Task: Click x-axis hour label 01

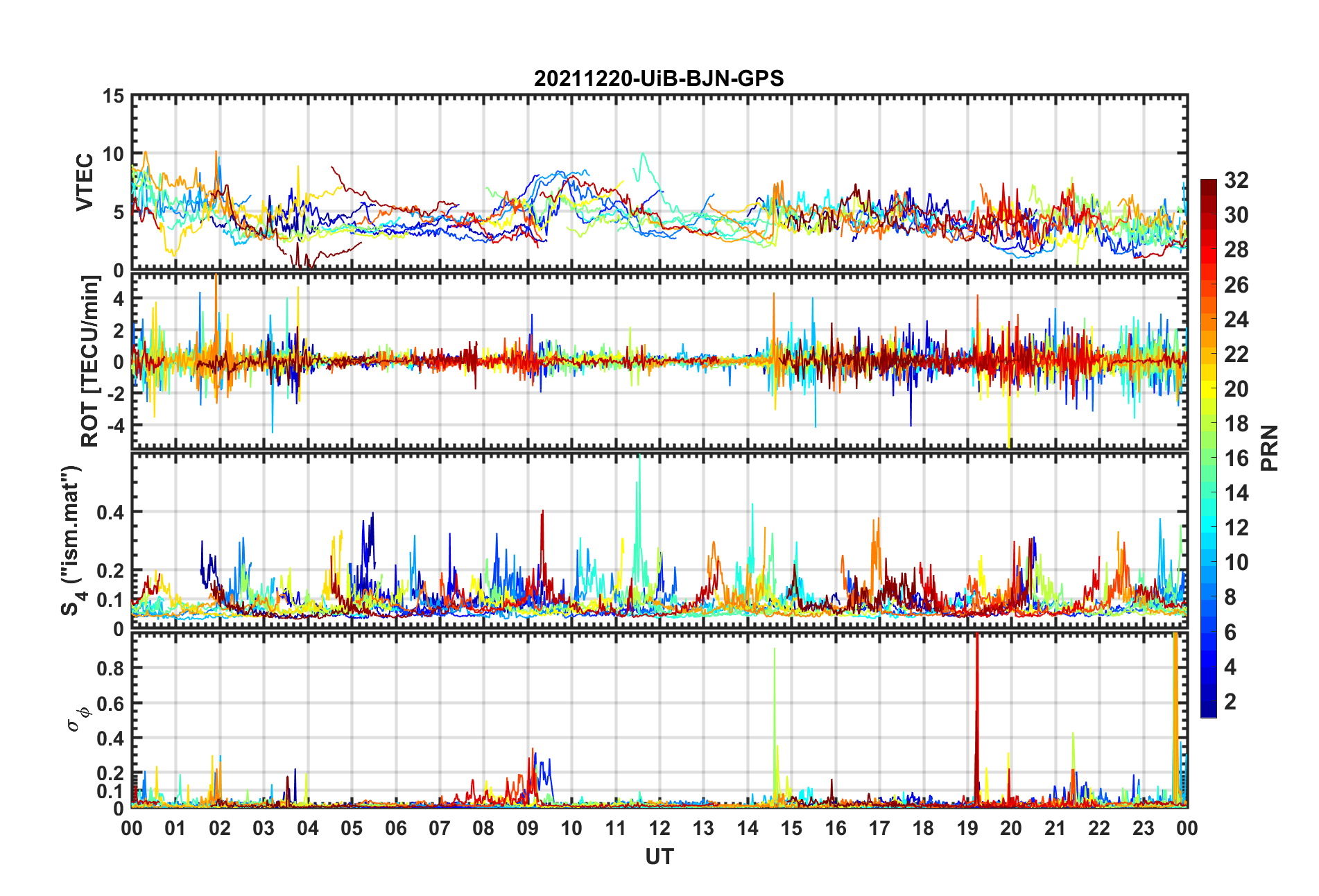Action: coord(175,828)
